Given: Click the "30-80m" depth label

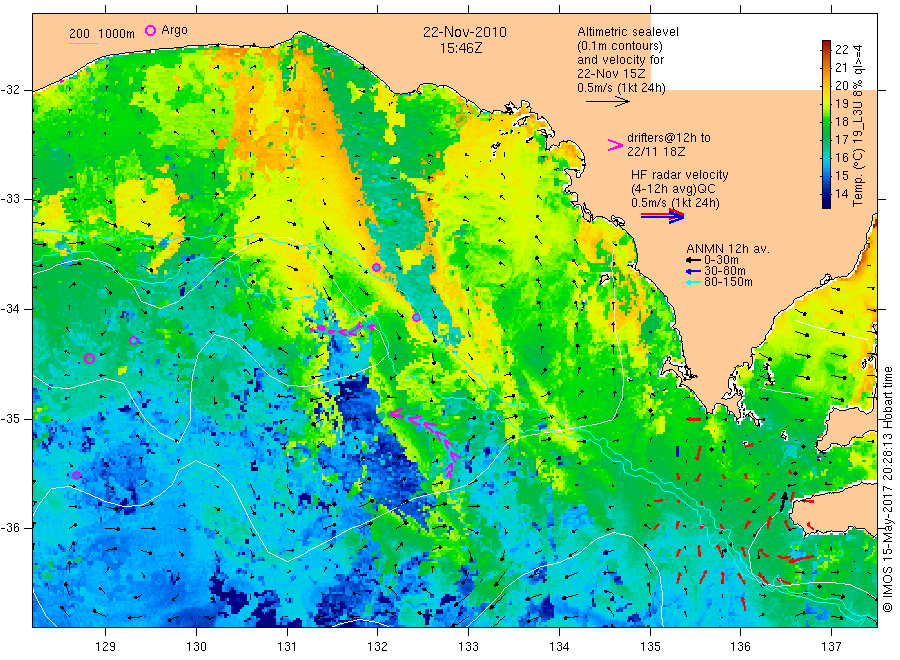Looking at the screenshot, I should coord(725,271).
